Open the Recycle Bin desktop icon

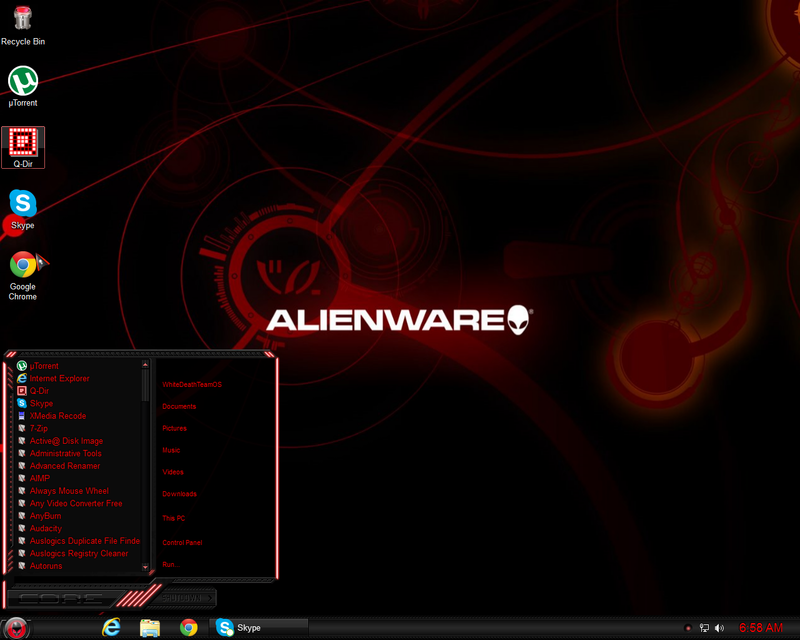(22, 26)
